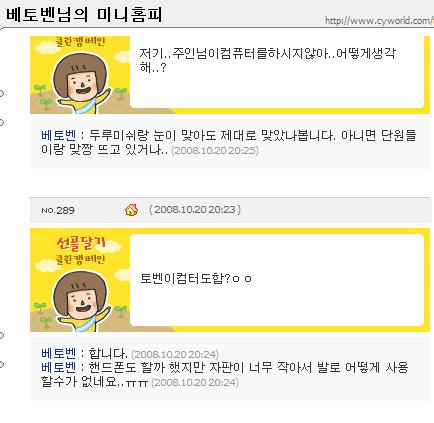Click the reply text starting with 두루미쉬랑 눈이

coord(229,142)
